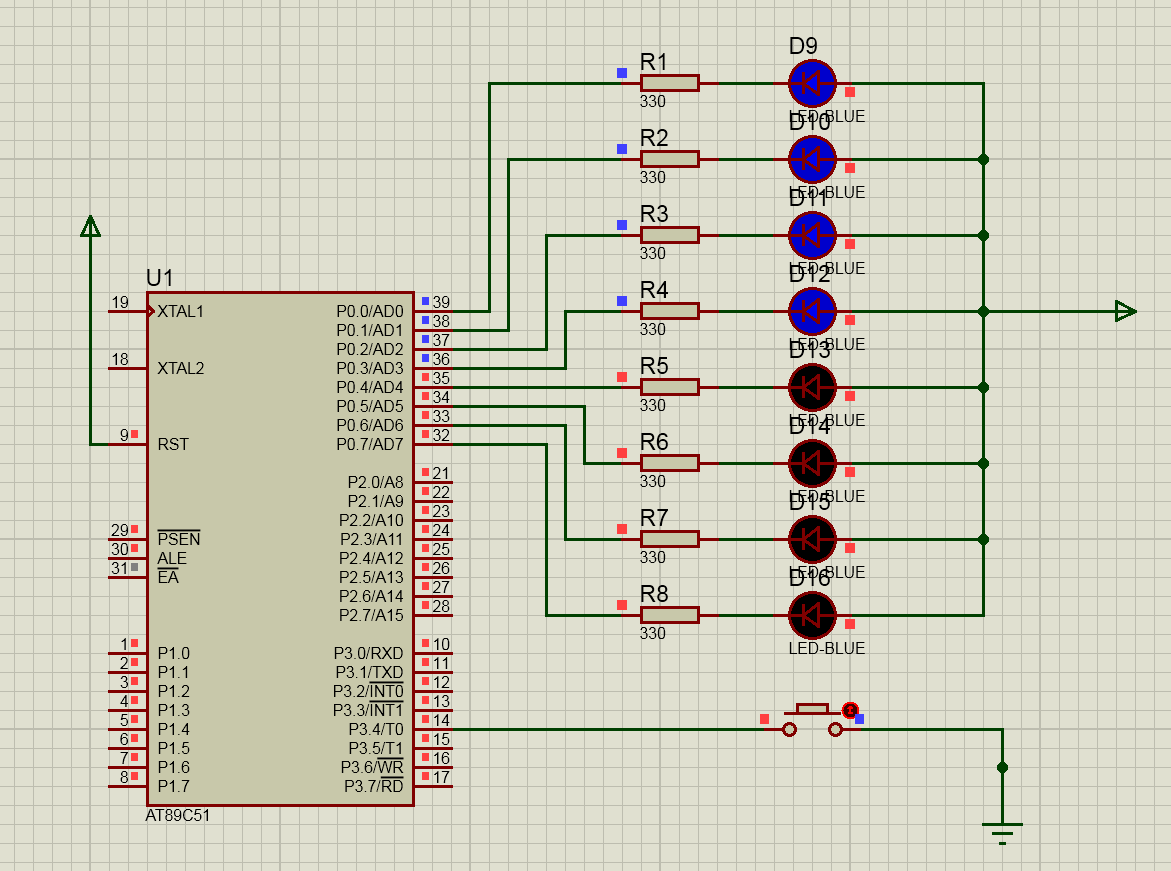Screen dimensions: 1171x871
Task: Select the power terminal arrow above RST wire
Action: point(90,227)
